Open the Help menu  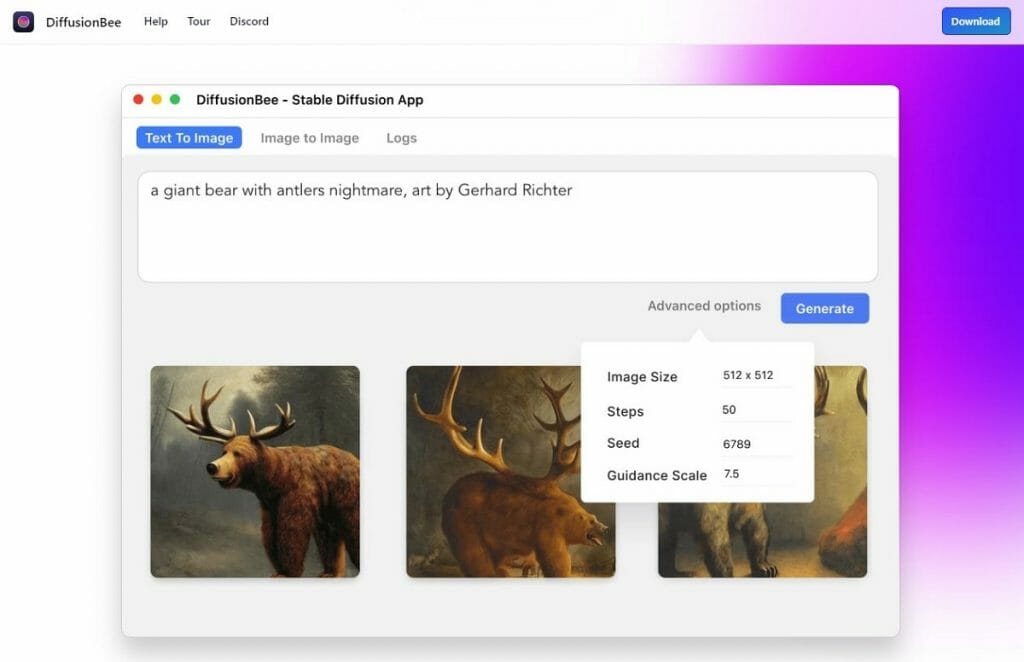[x=155, y=21]
